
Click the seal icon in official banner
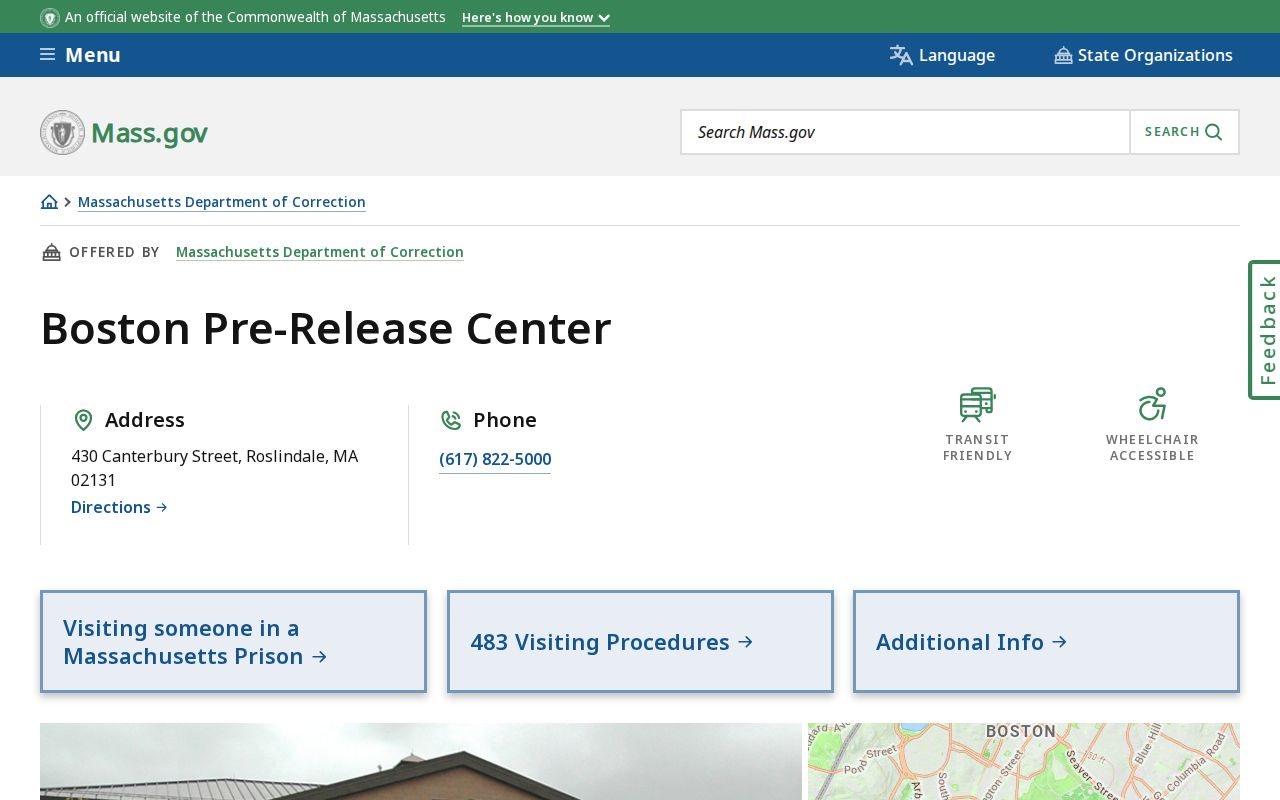pos(50,18)
